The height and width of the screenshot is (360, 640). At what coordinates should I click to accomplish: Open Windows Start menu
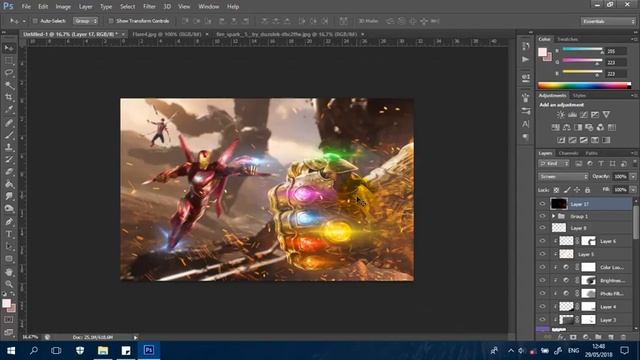[11, 351]
